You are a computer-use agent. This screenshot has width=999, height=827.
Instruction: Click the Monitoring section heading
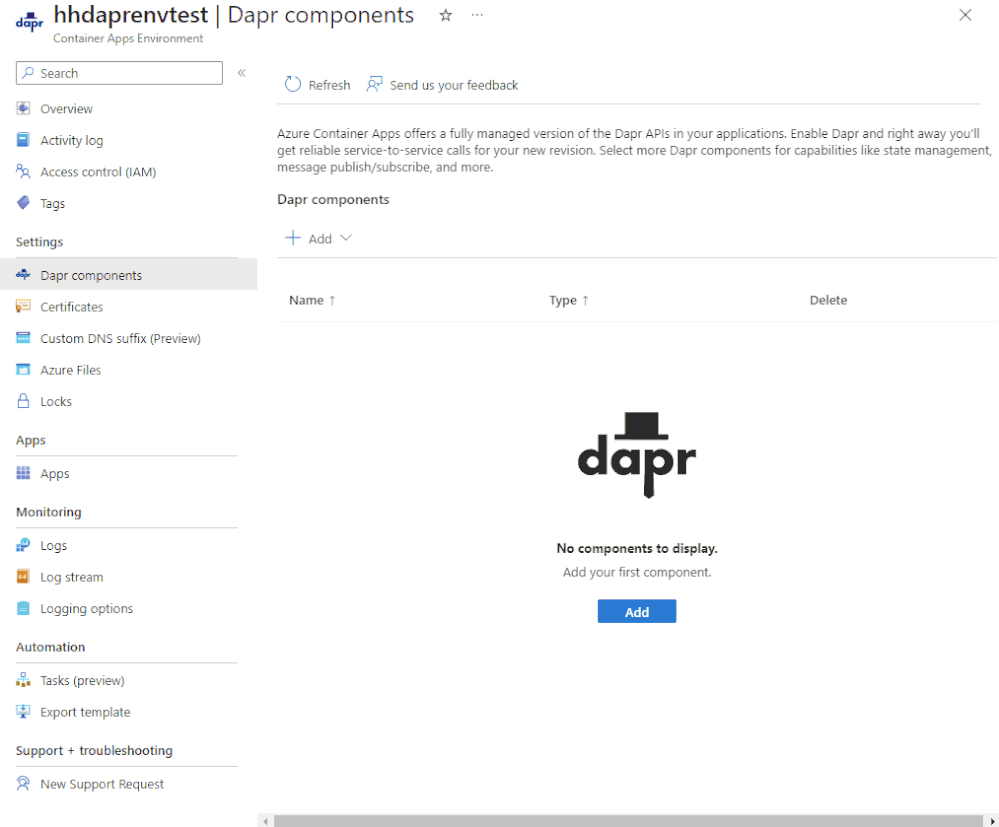[x=48, y=512]
